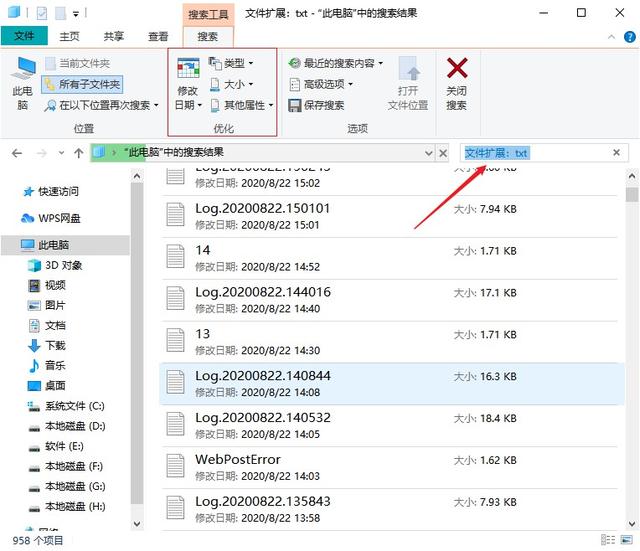Open the Size filter dropdown

click(x=231, y=84)
